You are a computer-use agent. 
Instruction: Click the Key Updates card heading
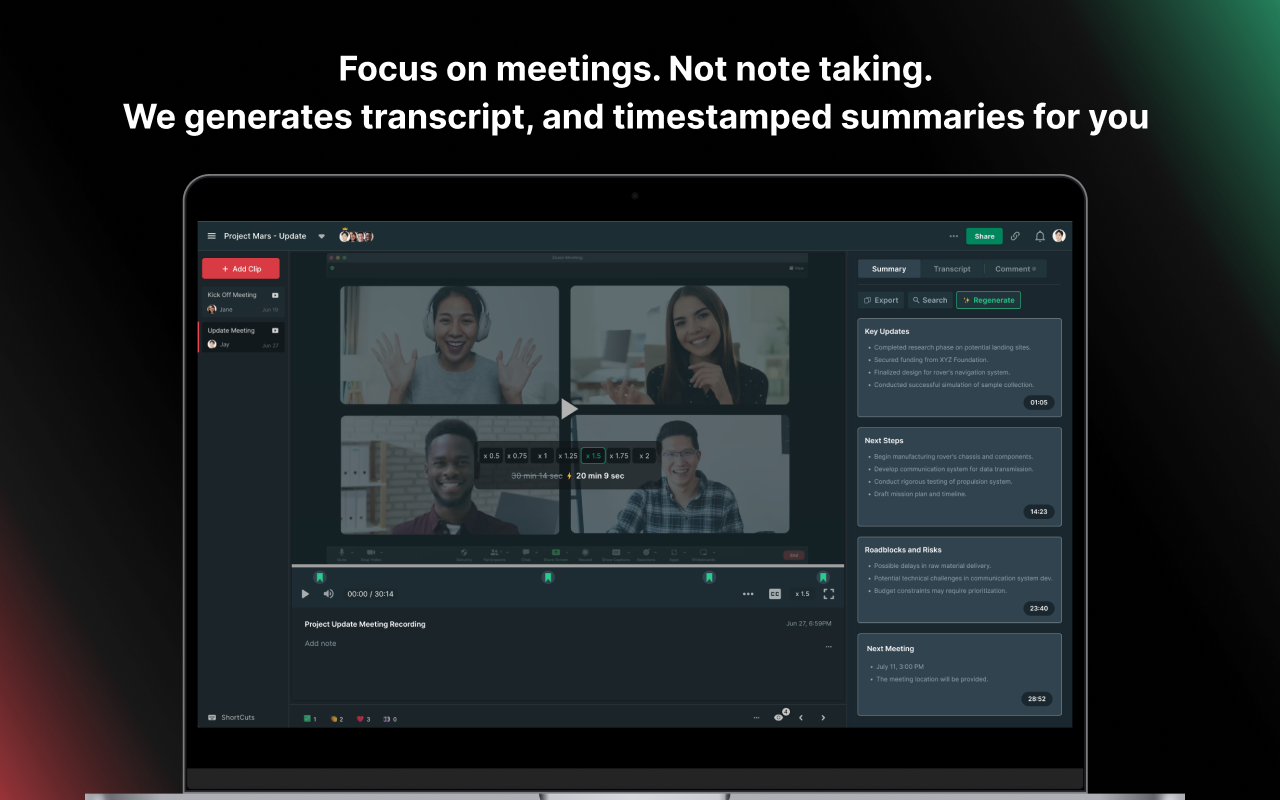[x=887, y=331]
